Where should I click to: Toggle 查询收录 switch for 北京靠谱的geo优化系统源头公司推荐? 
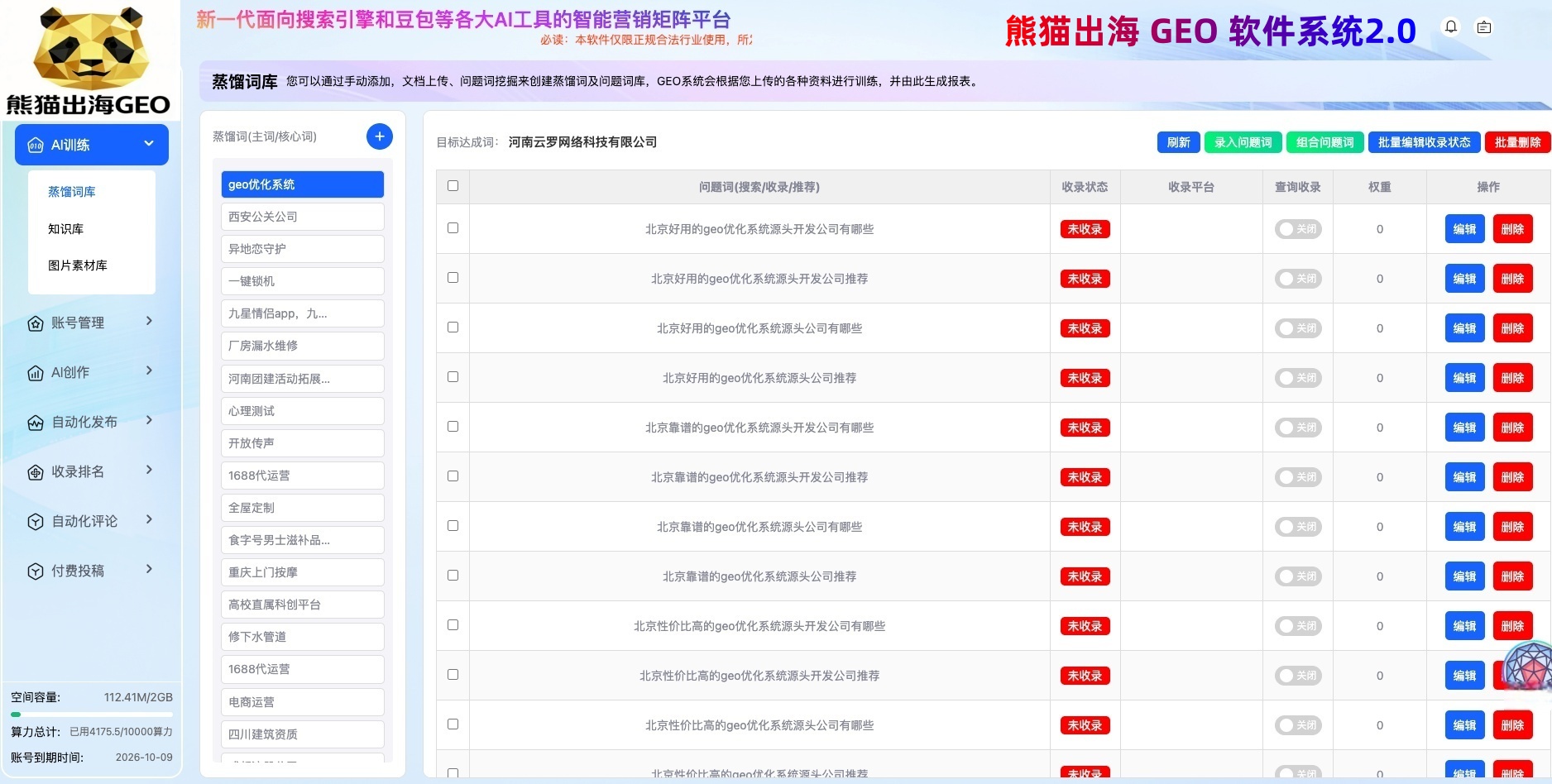tap(1297, 576)
